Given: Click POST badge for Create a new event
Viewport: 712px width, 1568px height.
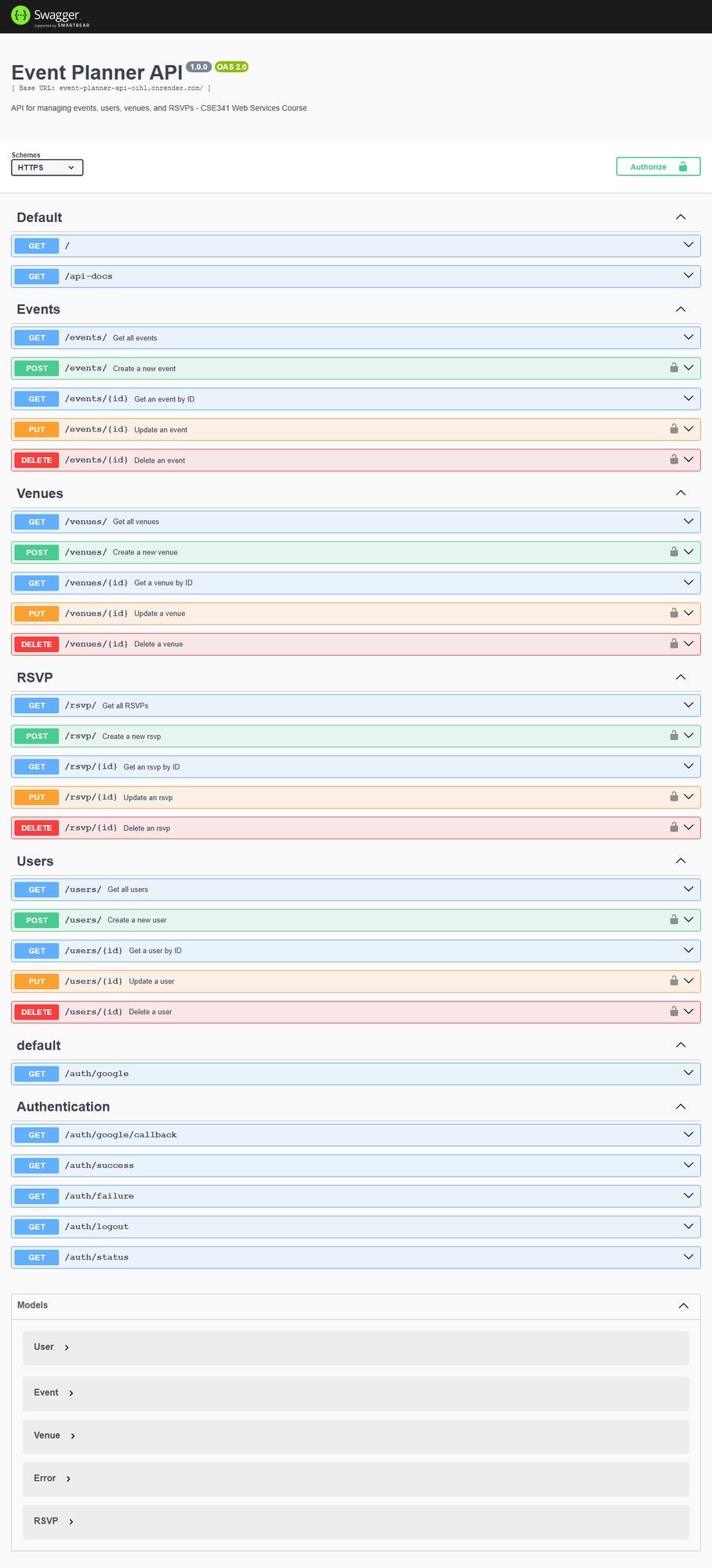Looking at the screenshot, I should tap(37, 369).
